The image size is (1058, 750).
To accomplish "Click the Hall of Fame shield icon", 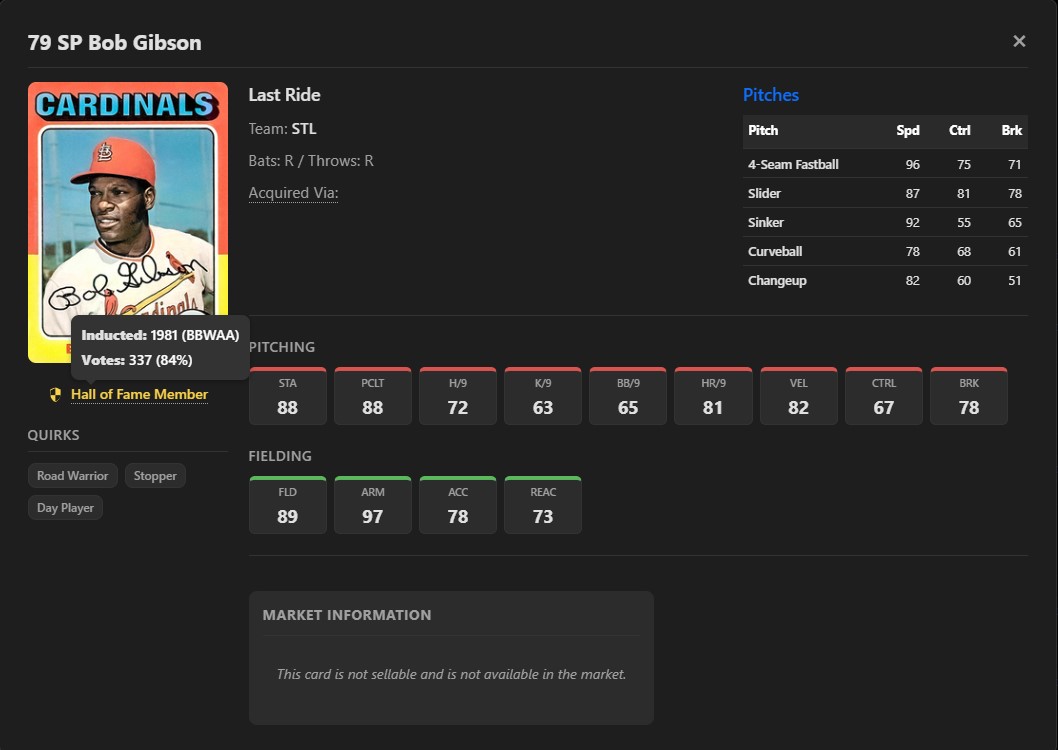I will point(55,395).
